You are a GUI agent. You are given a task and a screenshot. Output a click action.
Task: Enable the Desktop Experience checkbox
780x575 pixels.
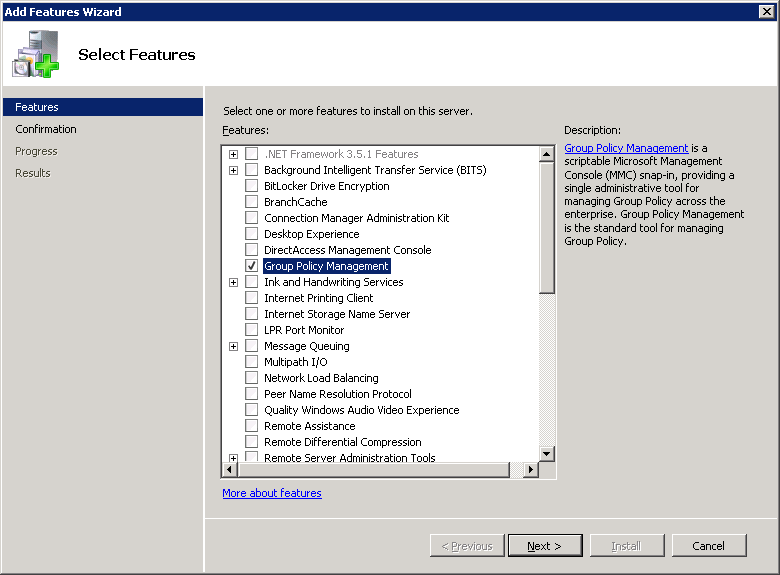point(252,233)
